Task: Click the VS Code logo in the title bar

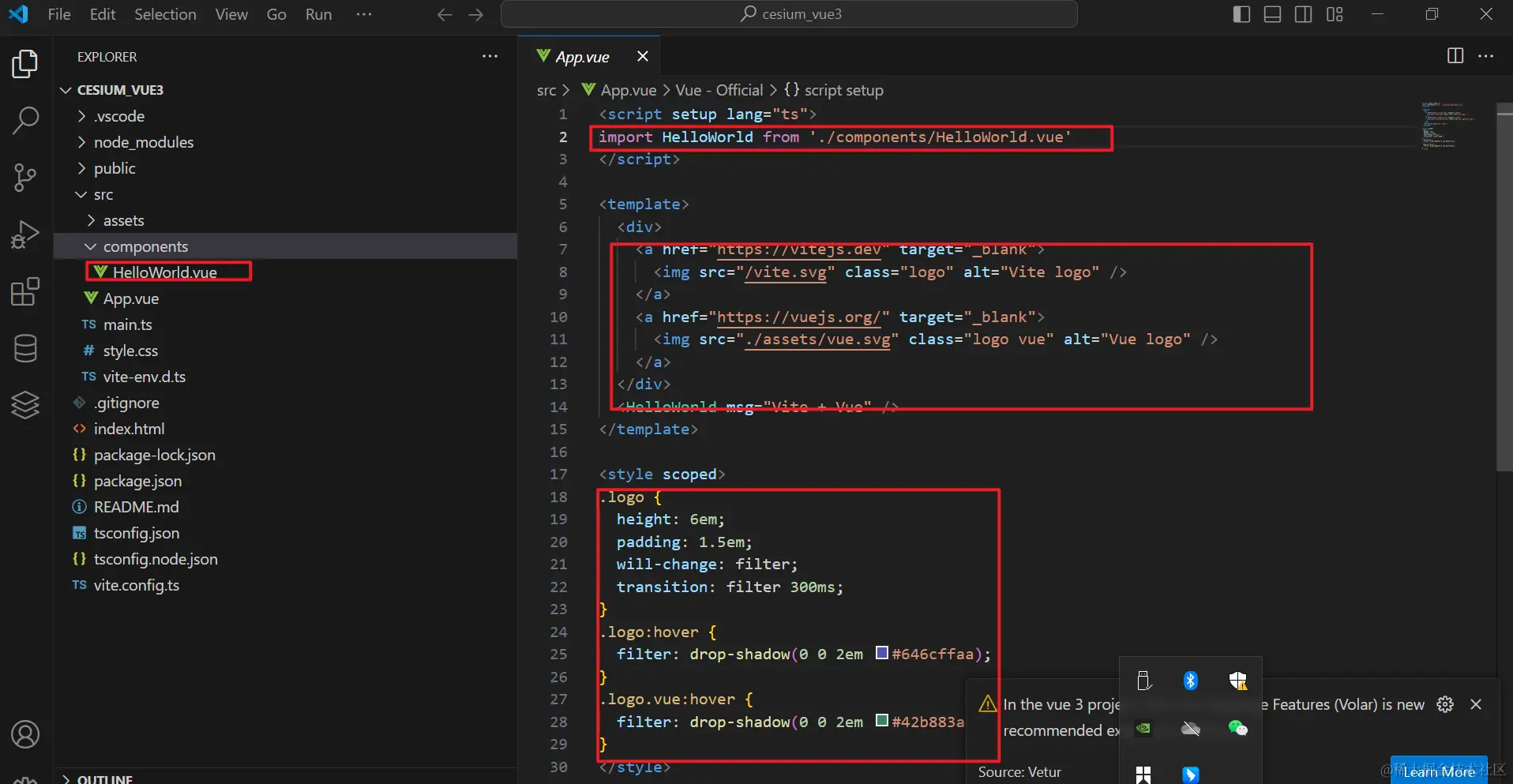Action: coord(18,14)
